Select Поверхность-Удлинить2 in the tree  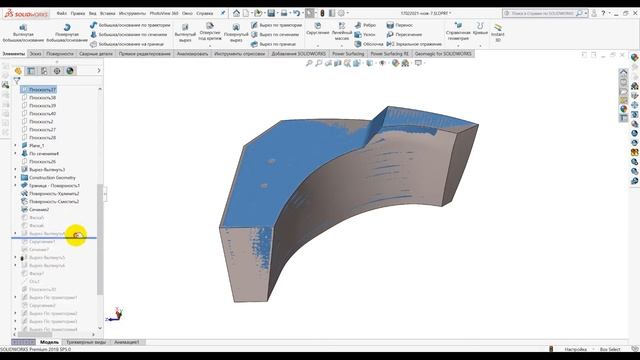point(50,193)
